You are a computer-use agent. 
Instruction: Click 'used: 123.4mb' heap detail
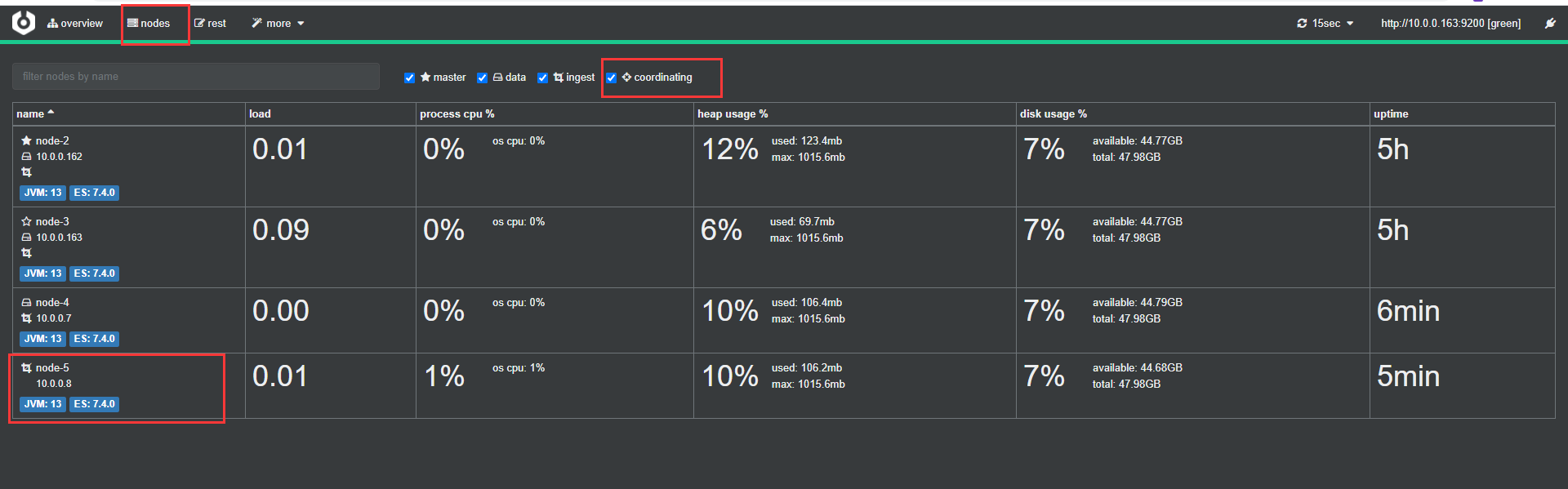(807, 140)
